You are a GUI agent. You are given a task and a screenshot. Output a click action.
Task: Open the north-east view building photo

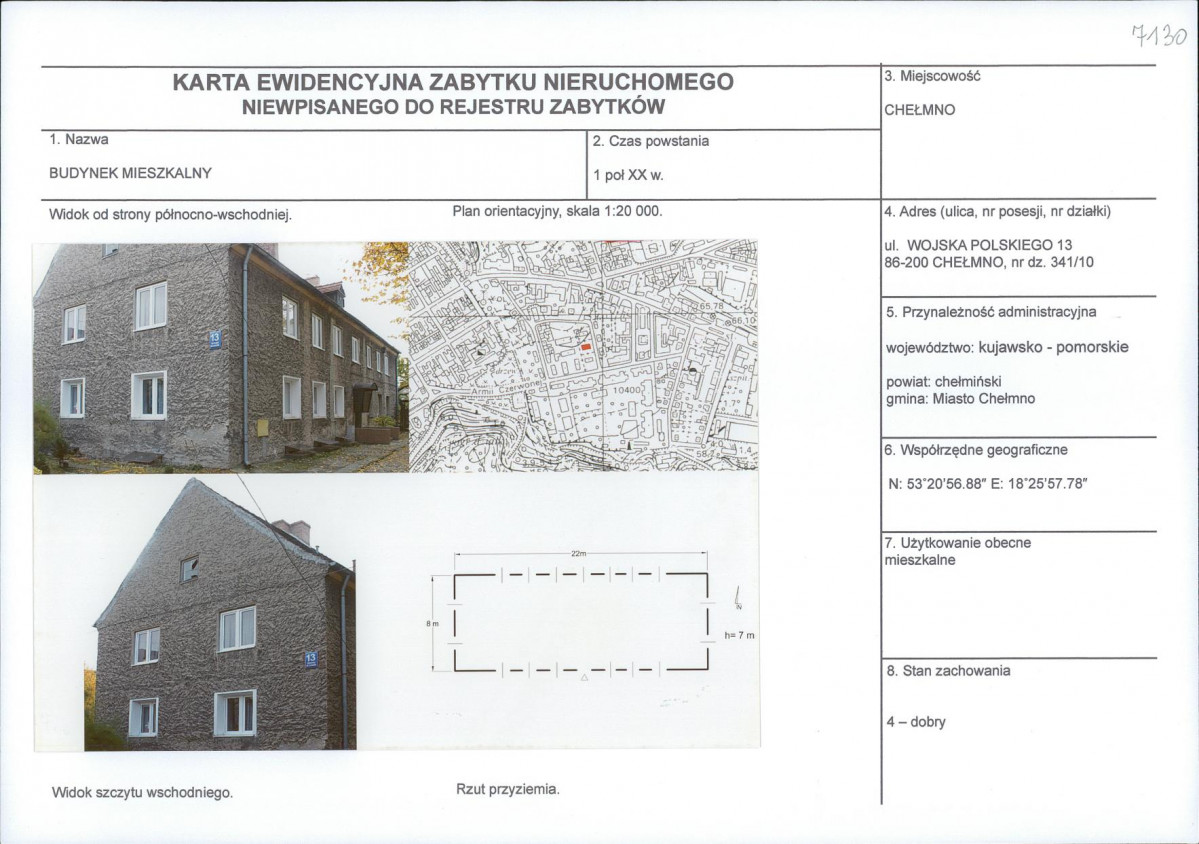click(x=220, y=357)
